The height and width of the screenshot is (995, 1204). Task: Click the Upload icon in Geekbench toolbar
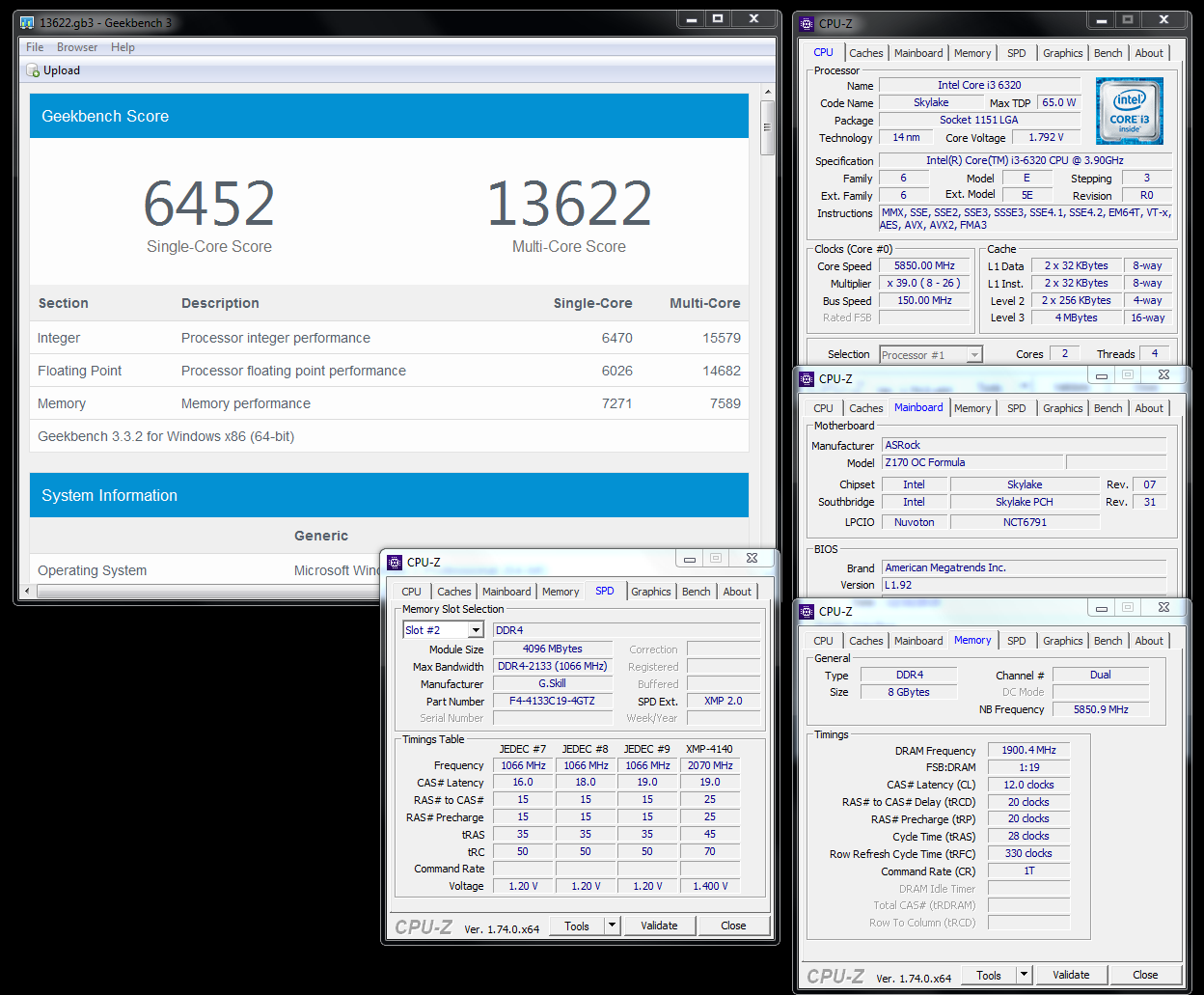coord(33,70)
